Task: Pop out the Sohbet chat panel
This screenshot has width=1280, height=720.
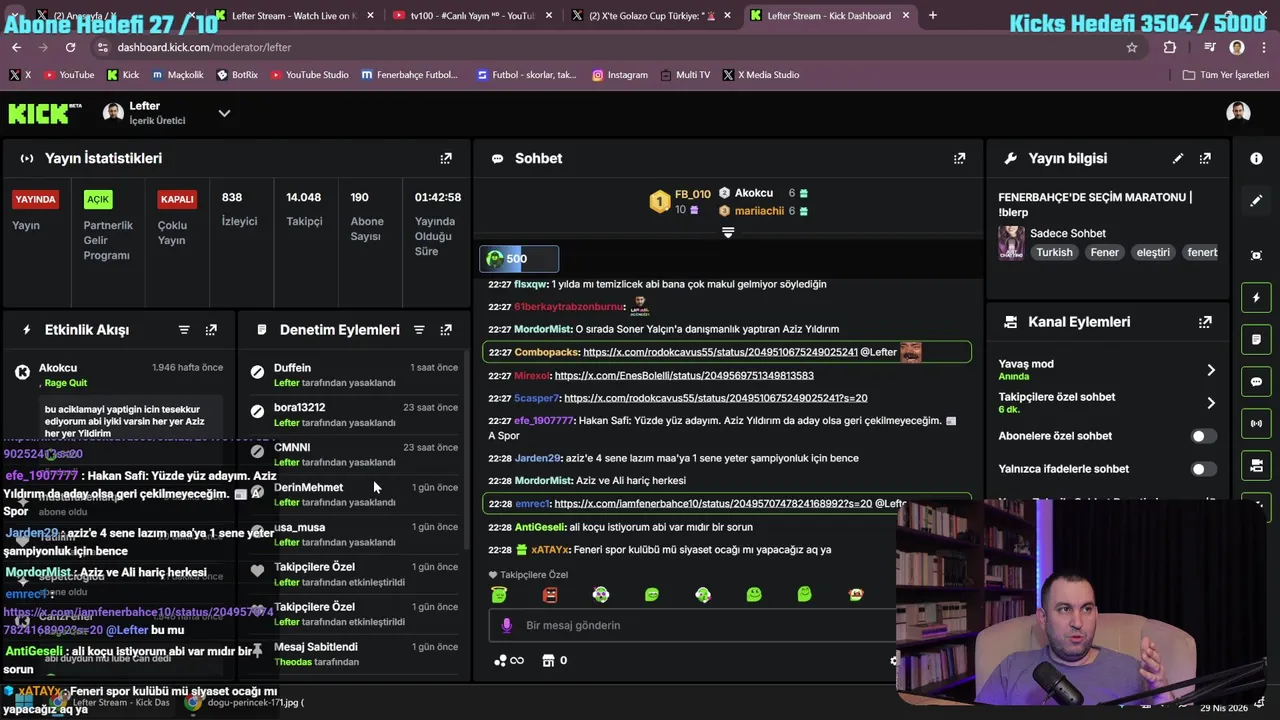Action: click(x=959, y=158)
